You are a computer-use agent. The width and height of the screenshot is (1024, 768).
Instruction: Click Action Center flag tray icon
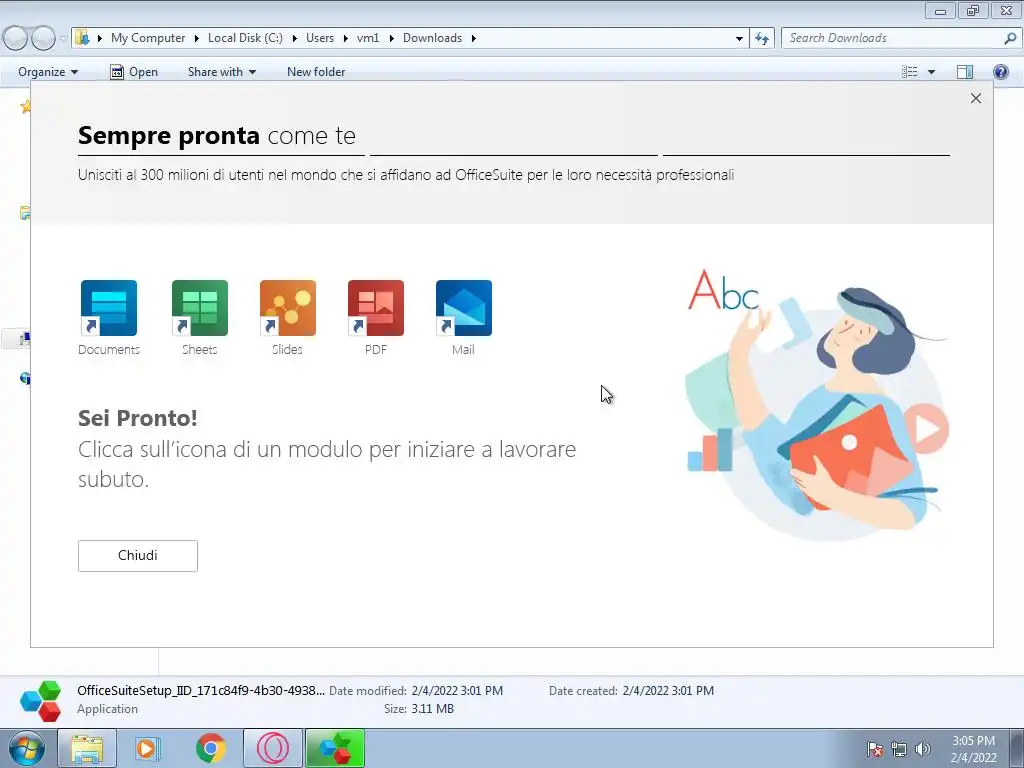[x=874, y=749]
